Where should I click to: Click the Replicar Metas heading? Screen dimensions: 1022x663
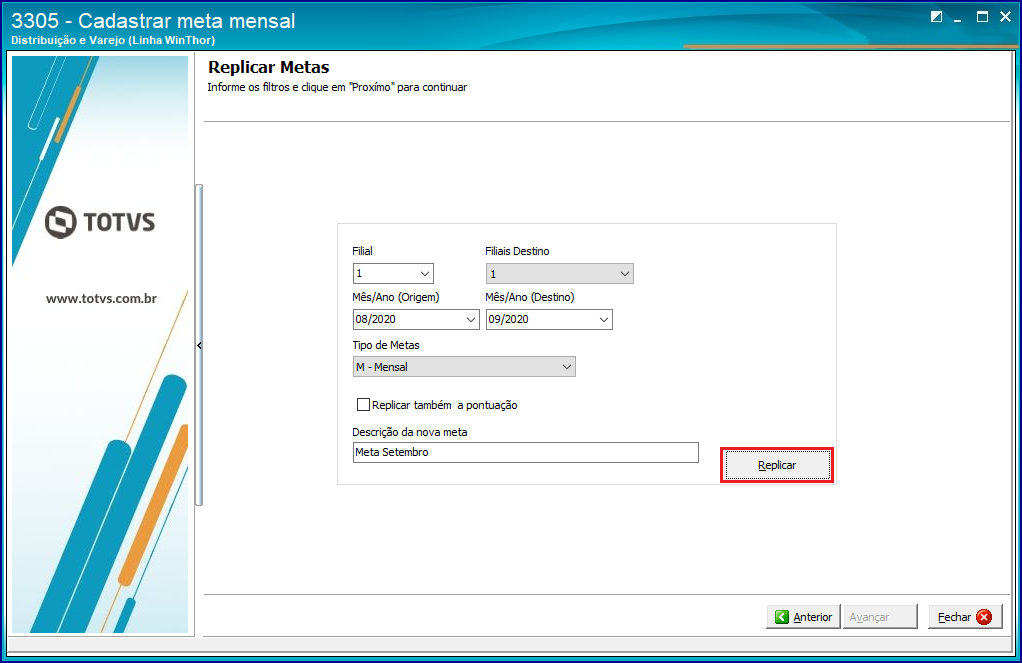coord(269,67)
